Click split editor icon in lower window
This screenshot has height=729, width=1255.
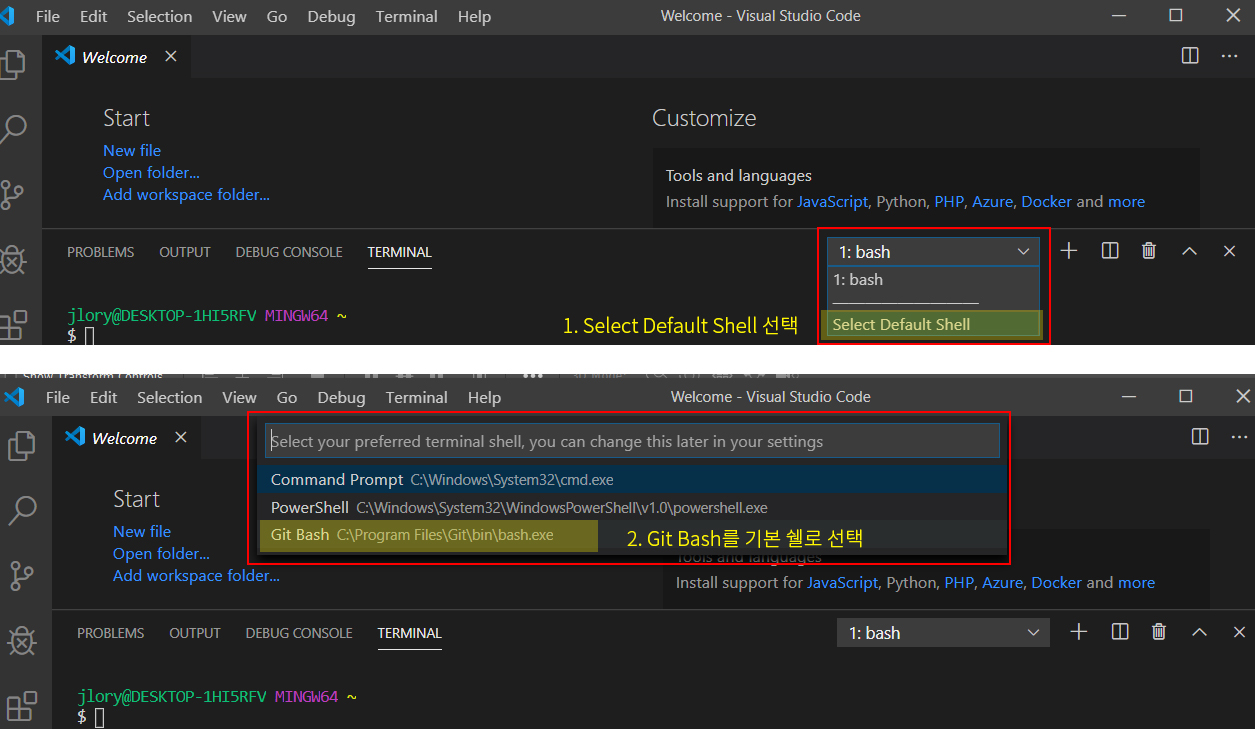pyautogui.click(x=1200, y=437)
